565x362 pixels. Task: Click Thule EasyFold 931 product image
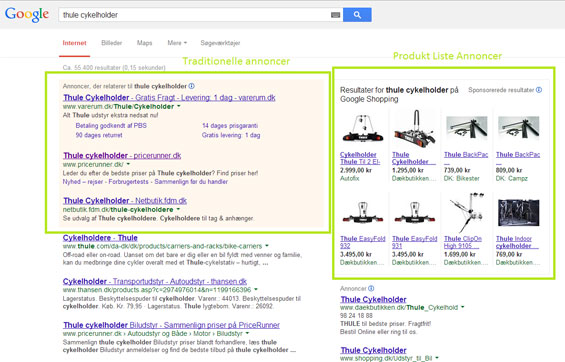(415, 213)
